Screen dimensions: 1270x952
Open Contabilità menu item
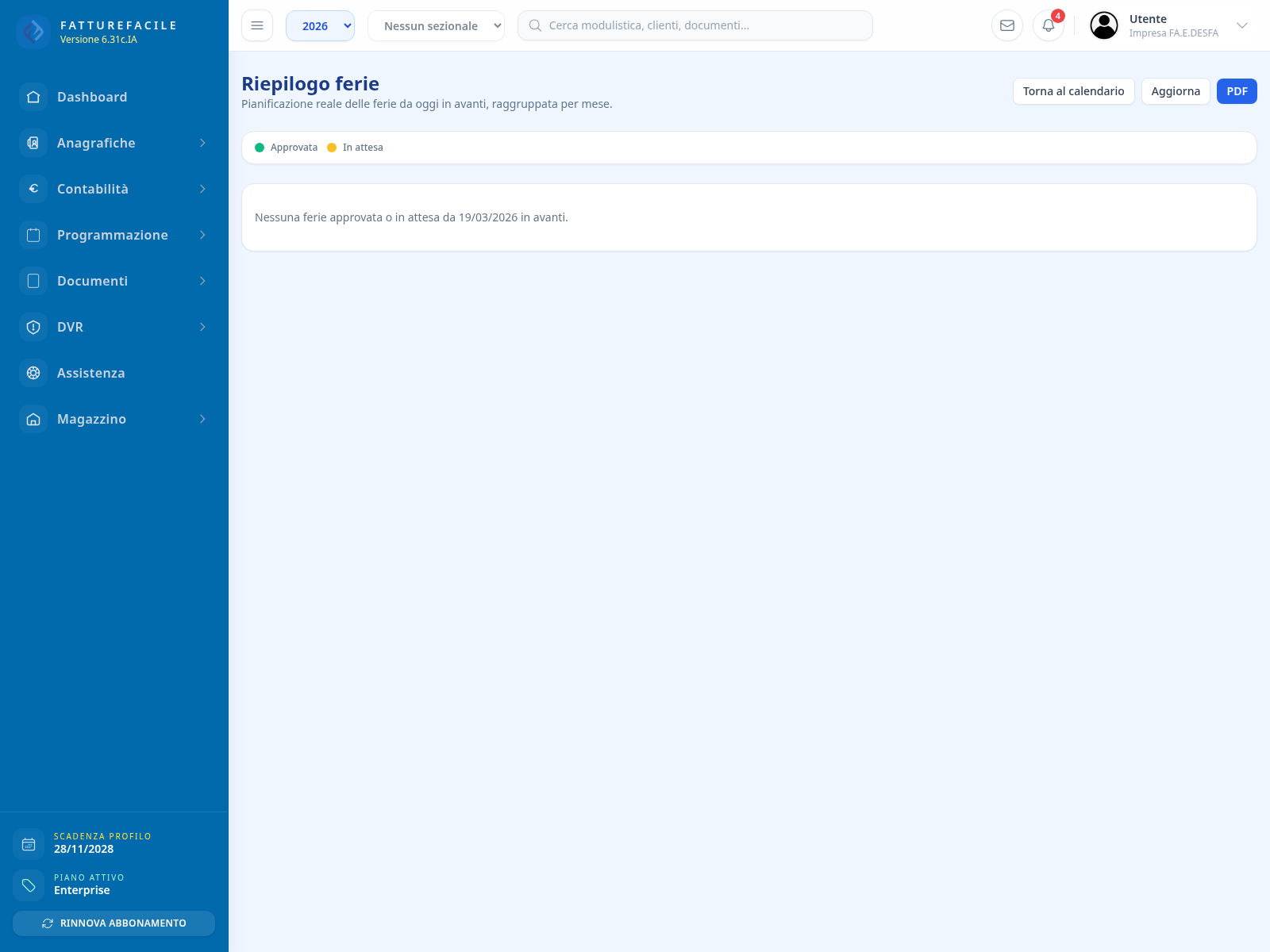tap(114, 189)
